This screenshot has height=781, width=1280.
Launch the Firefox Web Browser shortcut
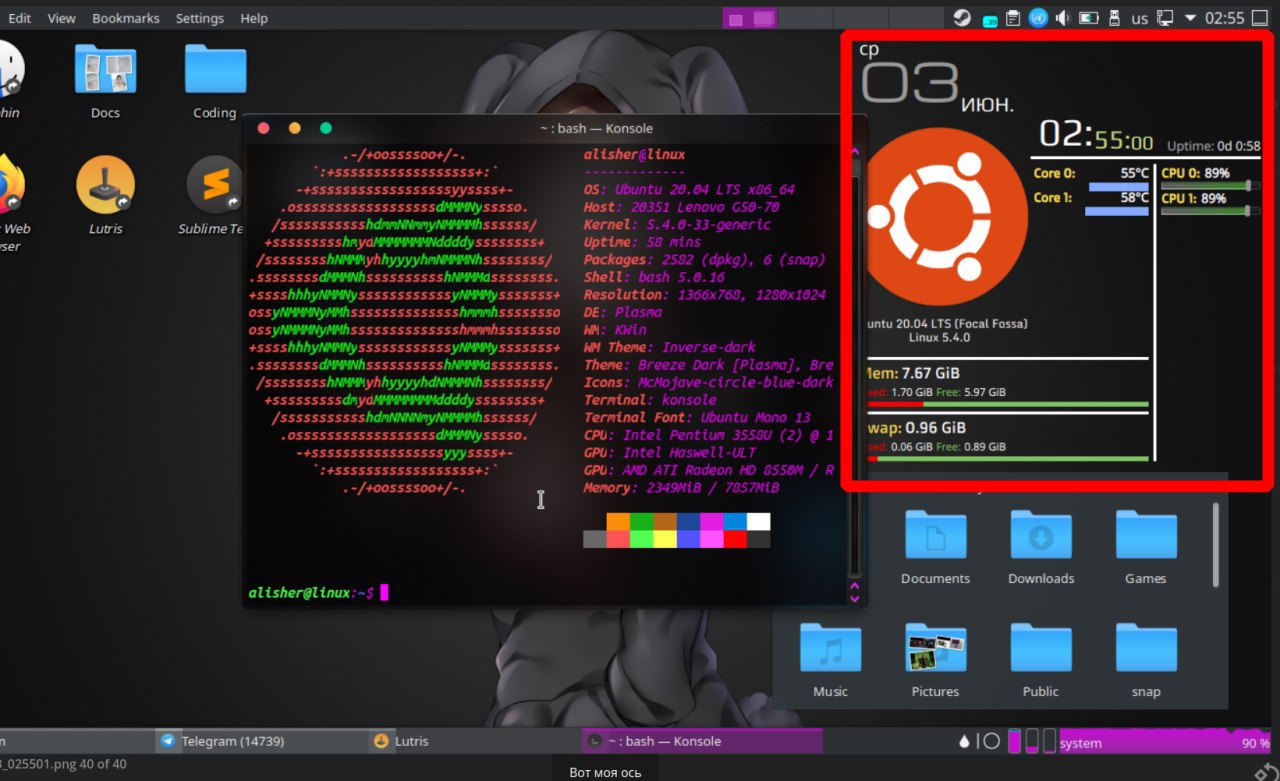10,200
